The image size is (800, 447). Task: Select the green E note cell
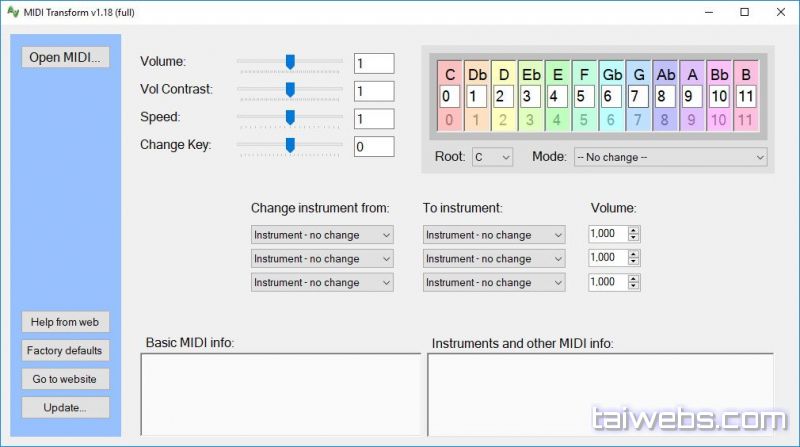pyautogui.click(x=558, y=74)
